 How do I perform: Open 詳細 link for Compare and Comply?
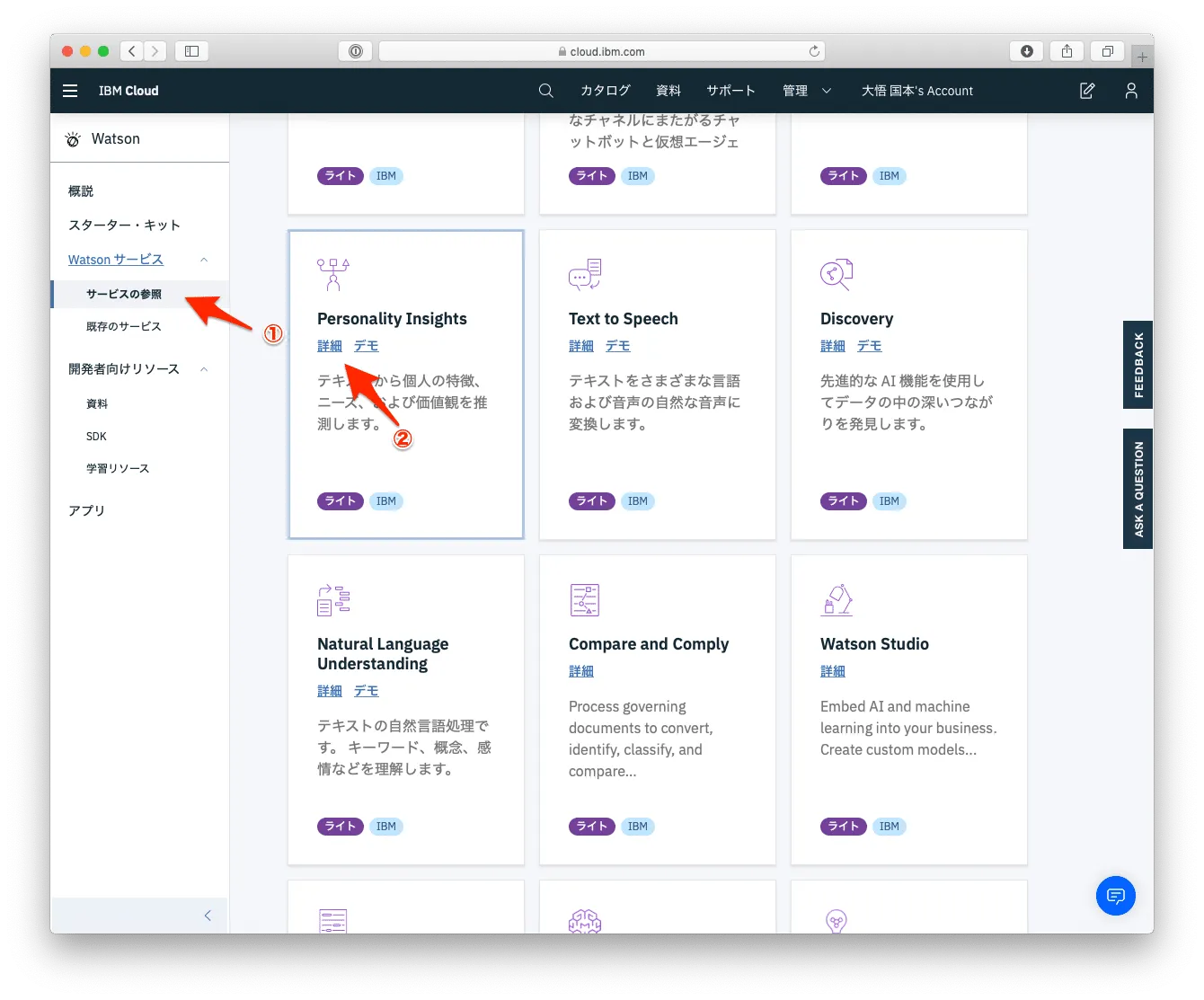[581, 671]
